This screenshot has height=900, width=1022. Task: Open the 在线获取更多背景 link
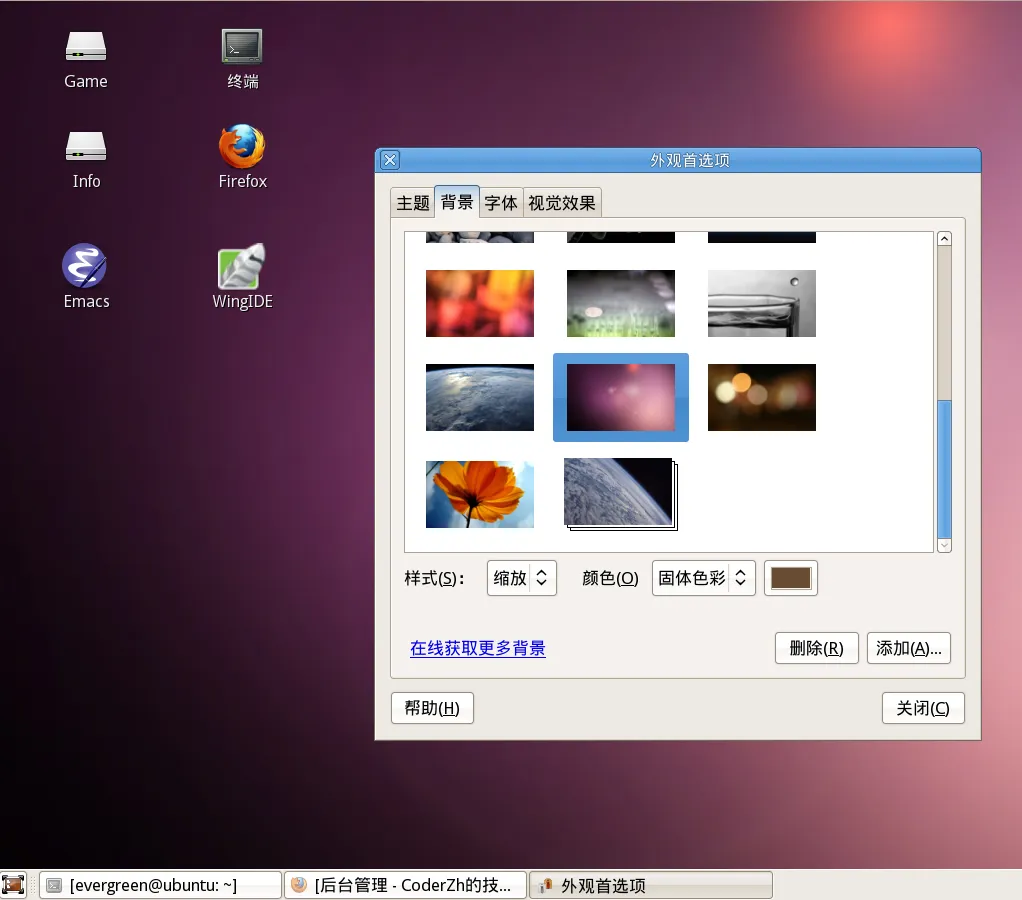click(x=478, y=648)
